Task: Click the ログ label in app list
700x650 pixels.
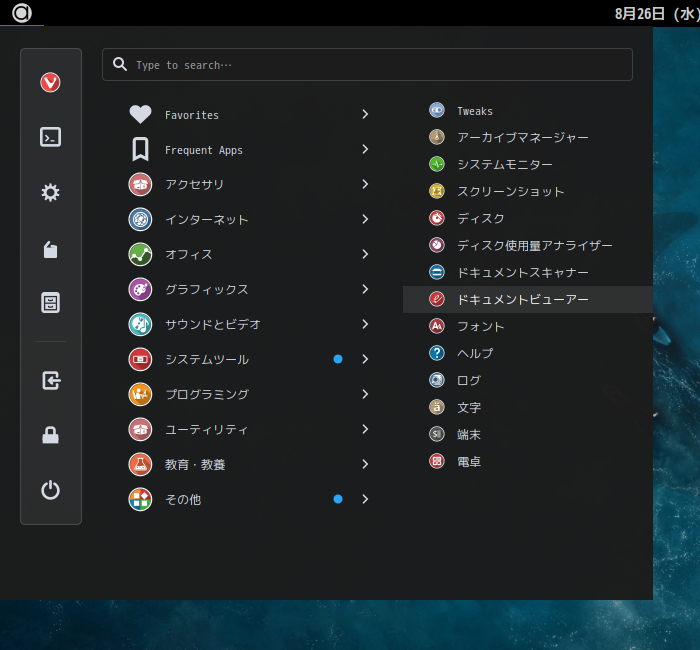Action: click(x=469, y=381)
